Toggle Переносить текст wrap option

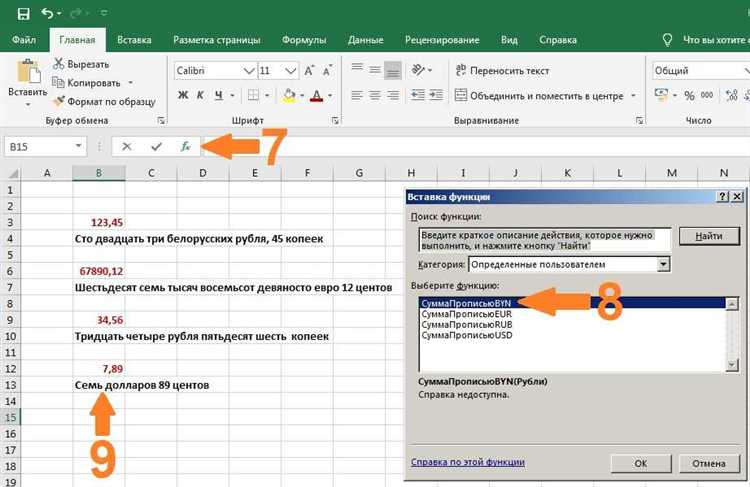click(502, 71)
